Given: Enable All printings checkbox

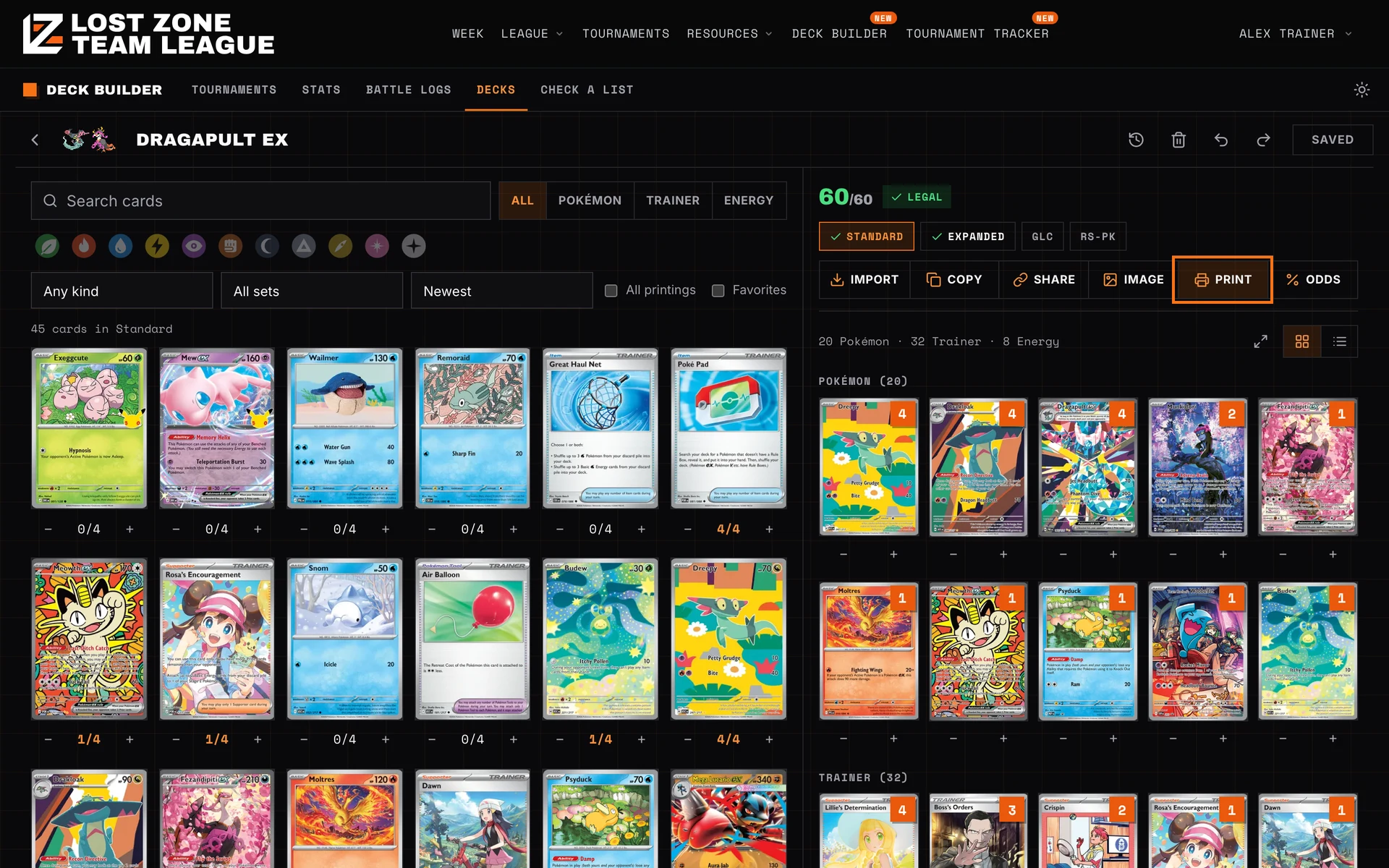Looking at the screenshot, I should click(x=611, y=291).
